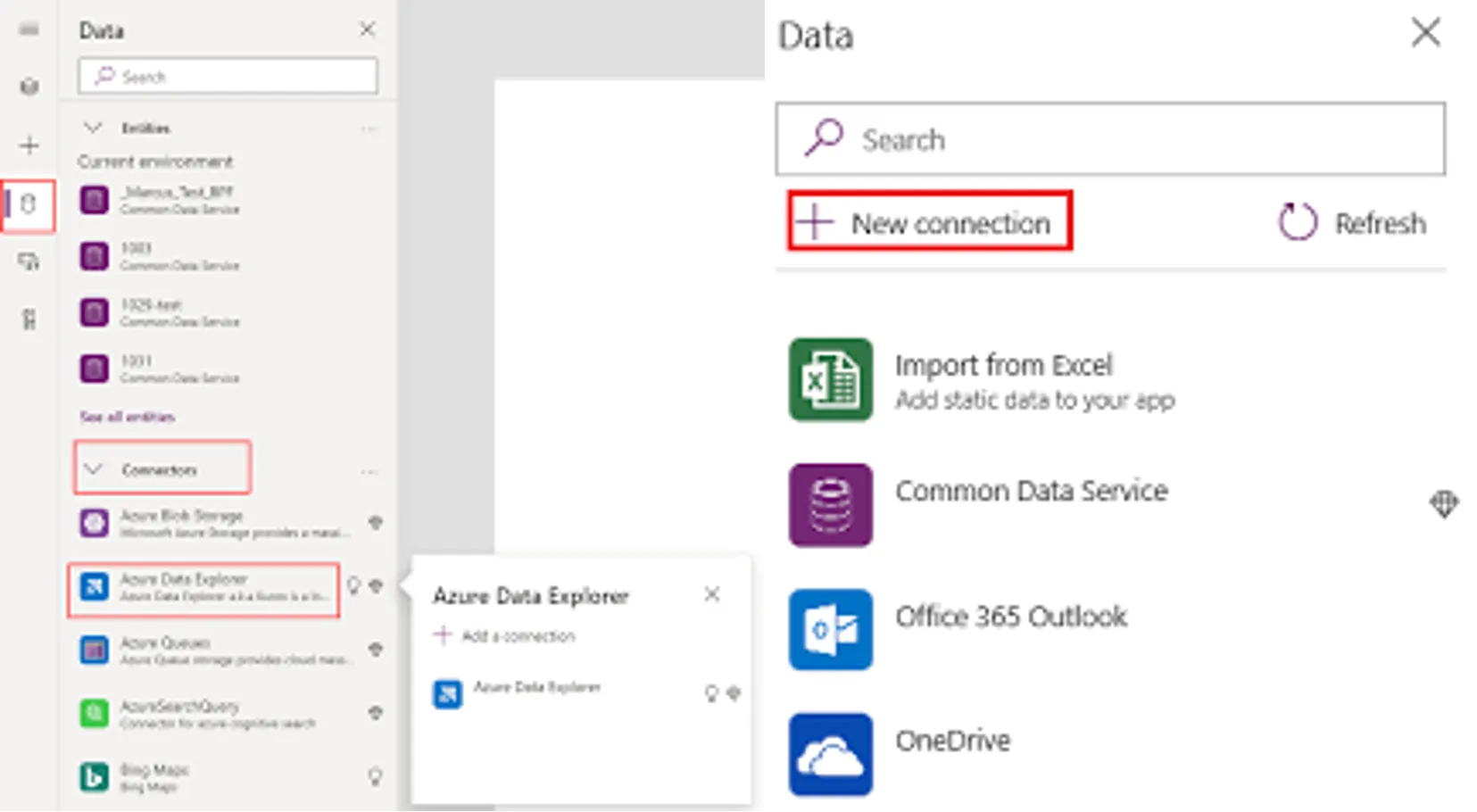Click the lightbulb icon in the flyout
Screen dimensions: 1477x812
(x=711, y=693)
